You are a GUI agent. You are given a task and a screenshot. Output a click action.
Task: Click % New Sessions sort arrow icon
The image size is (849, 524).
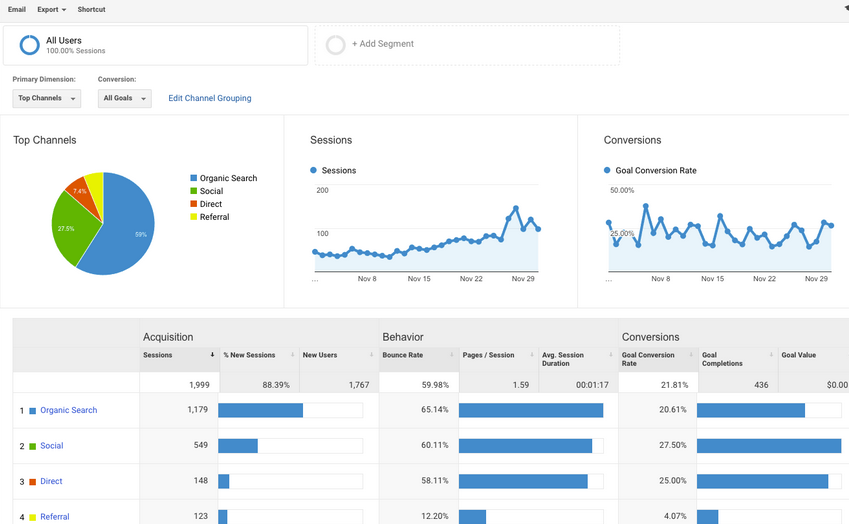click(x=292, y=355)
